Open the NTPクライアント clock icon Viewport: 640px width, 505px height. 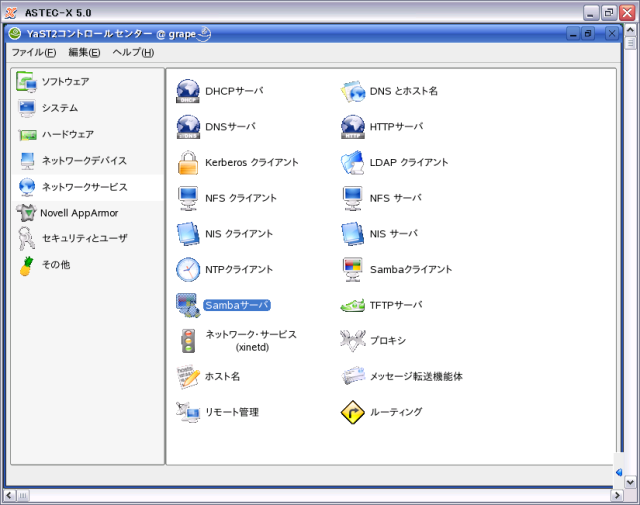[188, 269]
